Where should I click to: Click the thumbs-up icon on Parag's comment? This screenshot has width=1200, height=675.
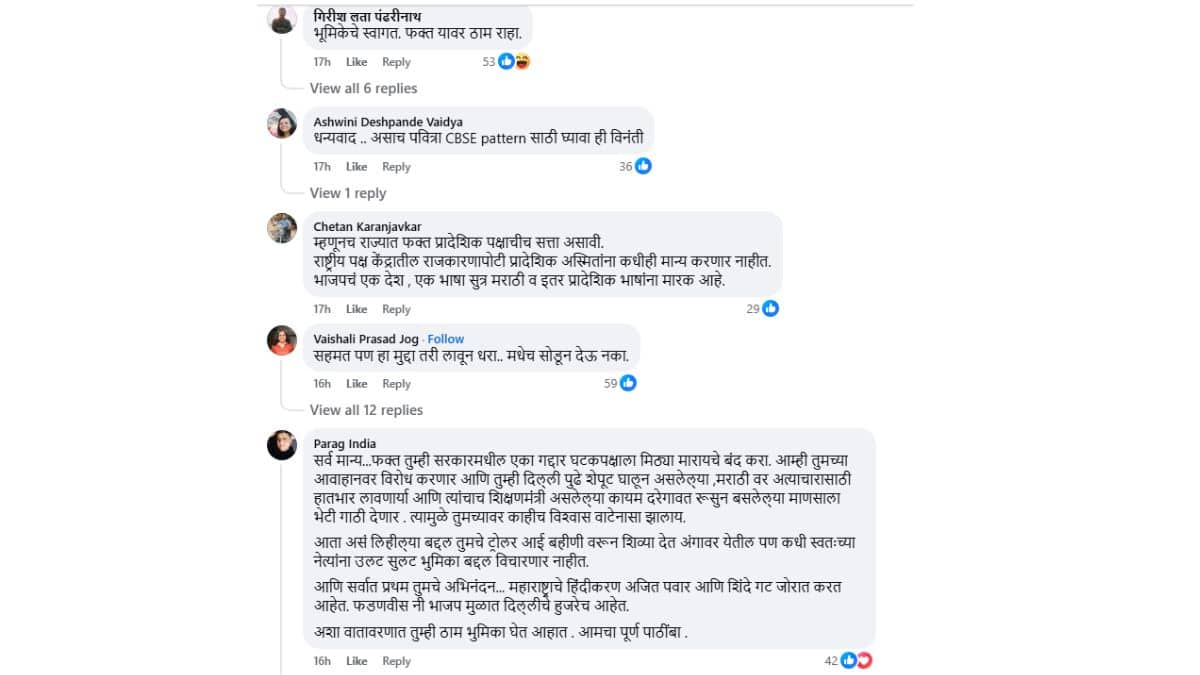pos(849,660)
